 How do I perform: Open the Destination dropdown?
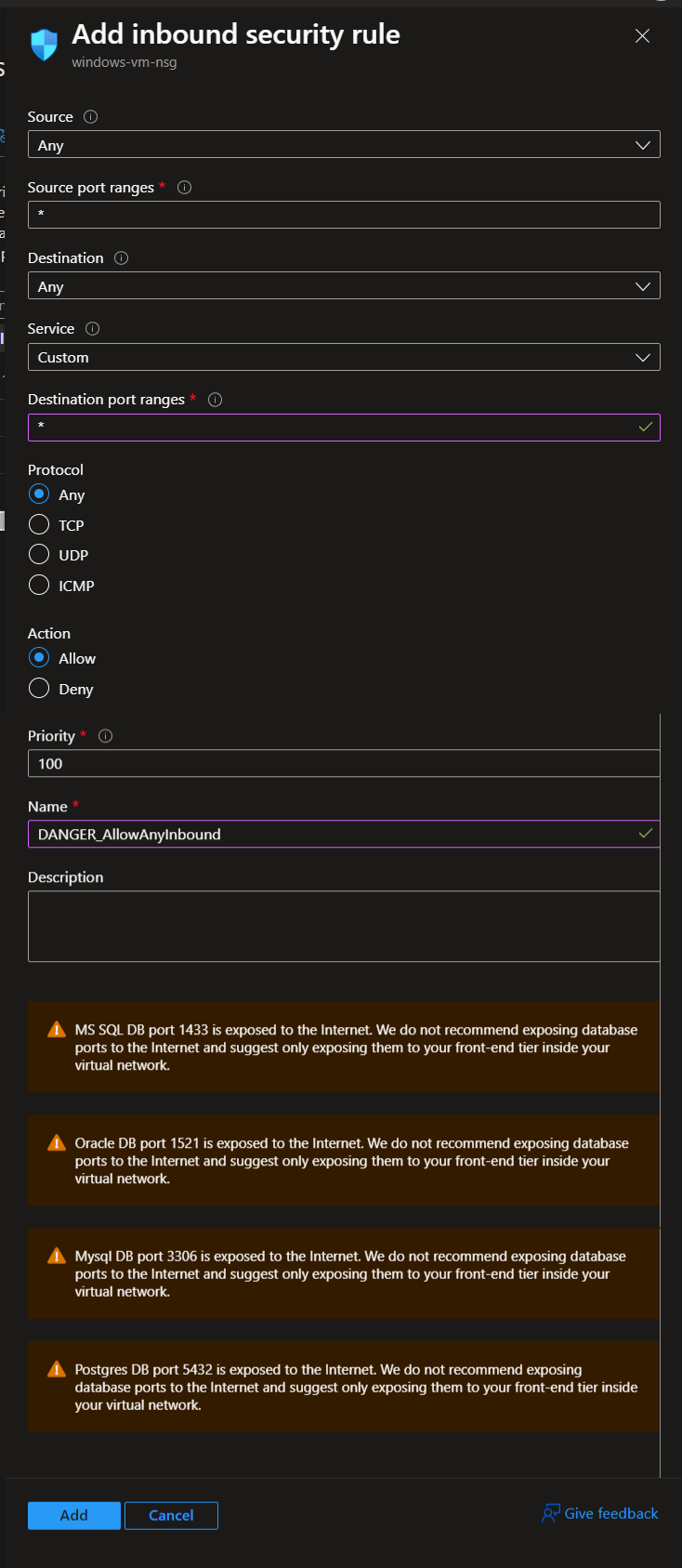click(344, 286)
